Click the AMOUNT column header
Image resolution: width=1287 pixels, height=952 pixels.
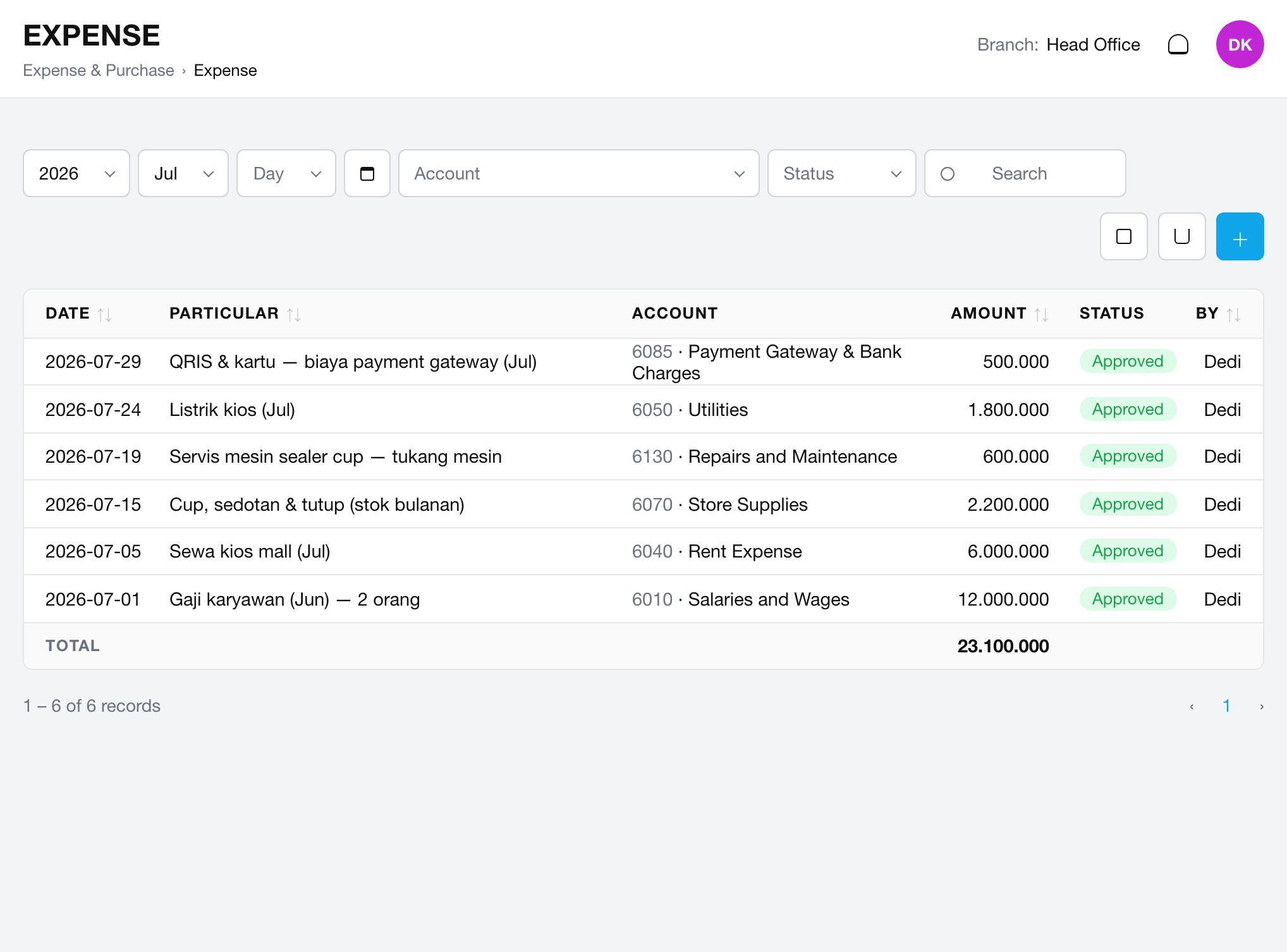[x=989, y=314]
